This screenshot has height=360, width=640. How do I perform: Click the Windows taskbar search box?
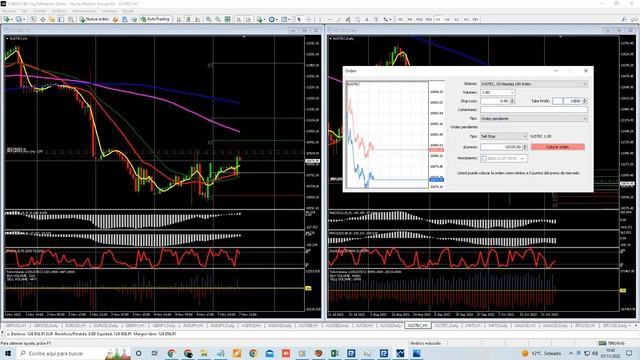coord(73,353)
